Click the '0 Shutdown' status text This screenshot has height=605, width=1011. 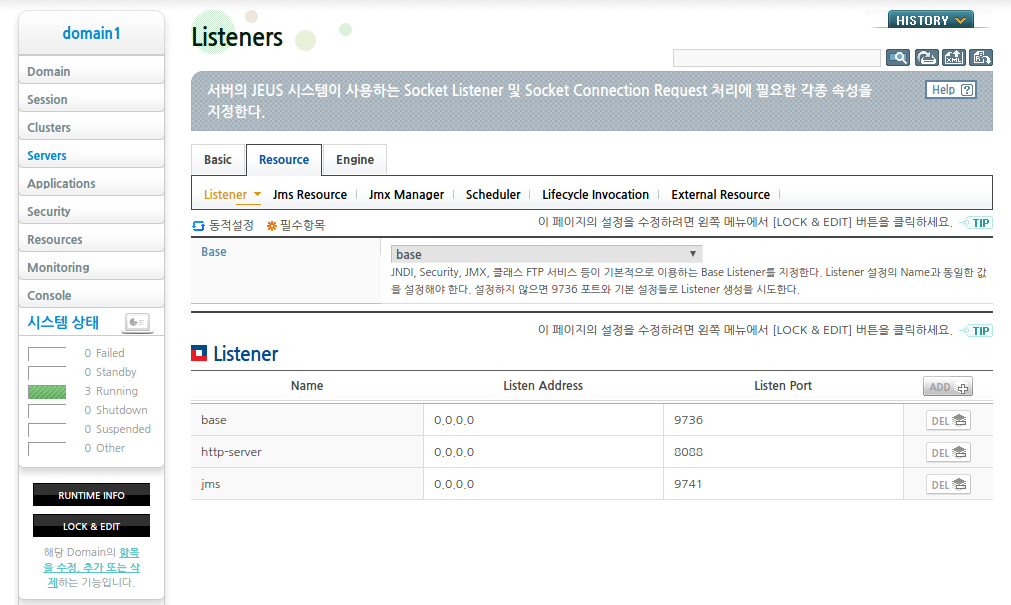coord(116,410)
